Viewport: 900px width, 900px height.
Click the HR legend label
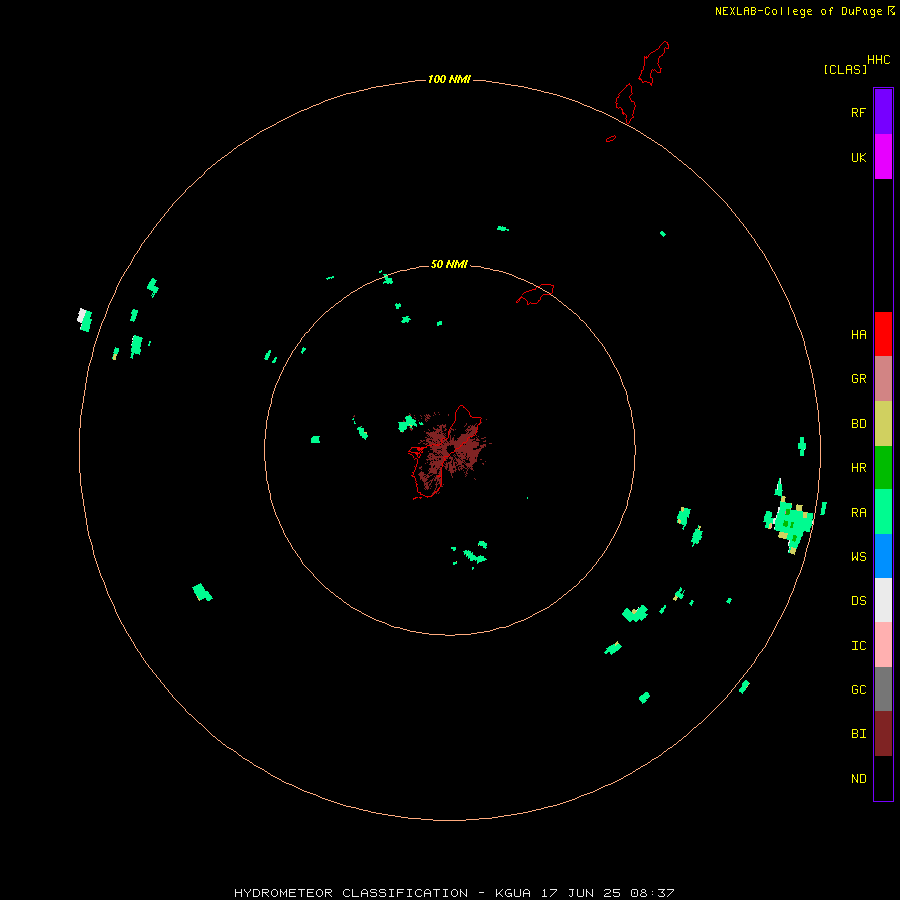click(x=858, y=468)
